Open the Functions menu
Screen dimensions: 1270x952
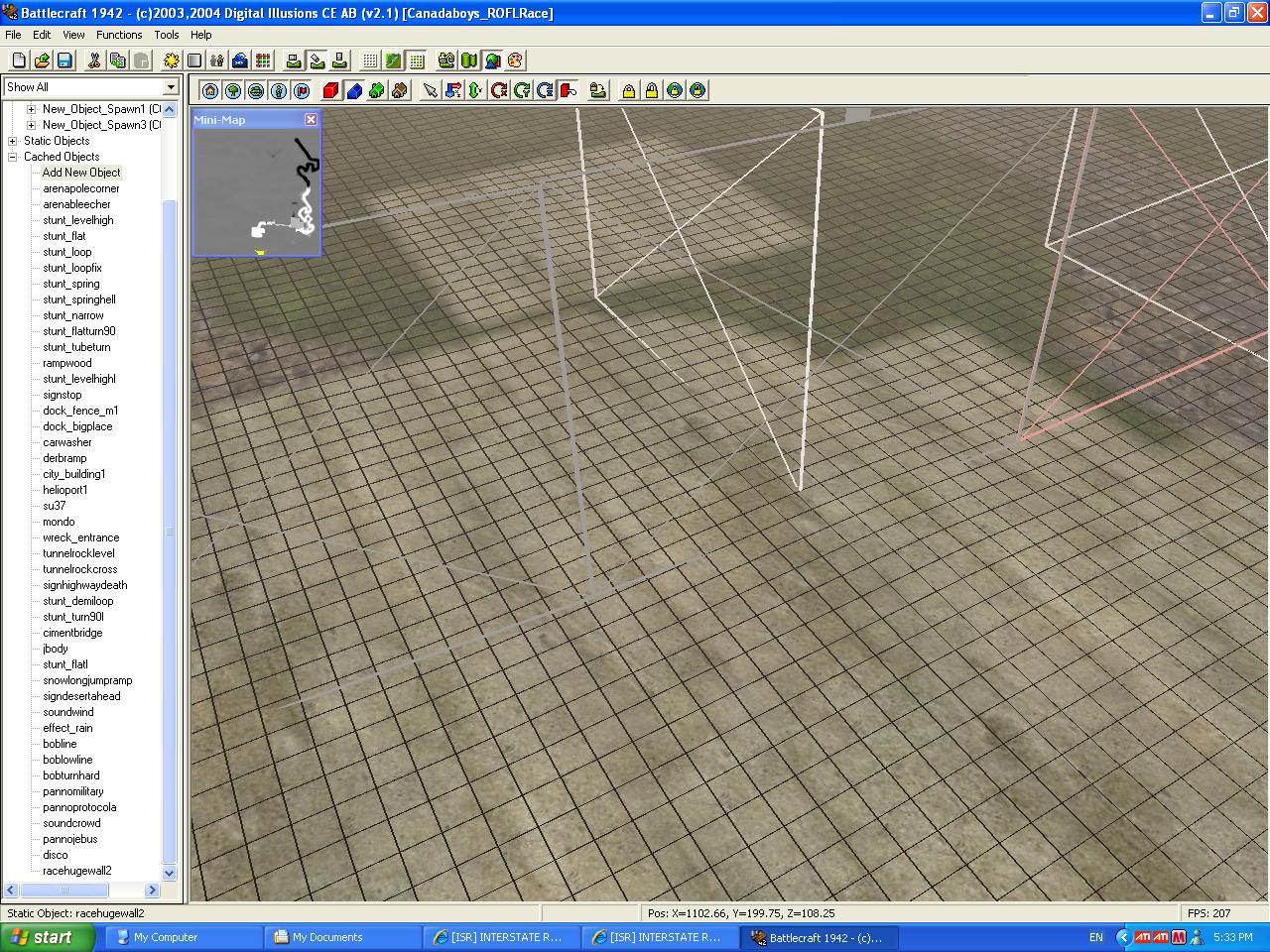pyautogui.click(x=119, y=35)
